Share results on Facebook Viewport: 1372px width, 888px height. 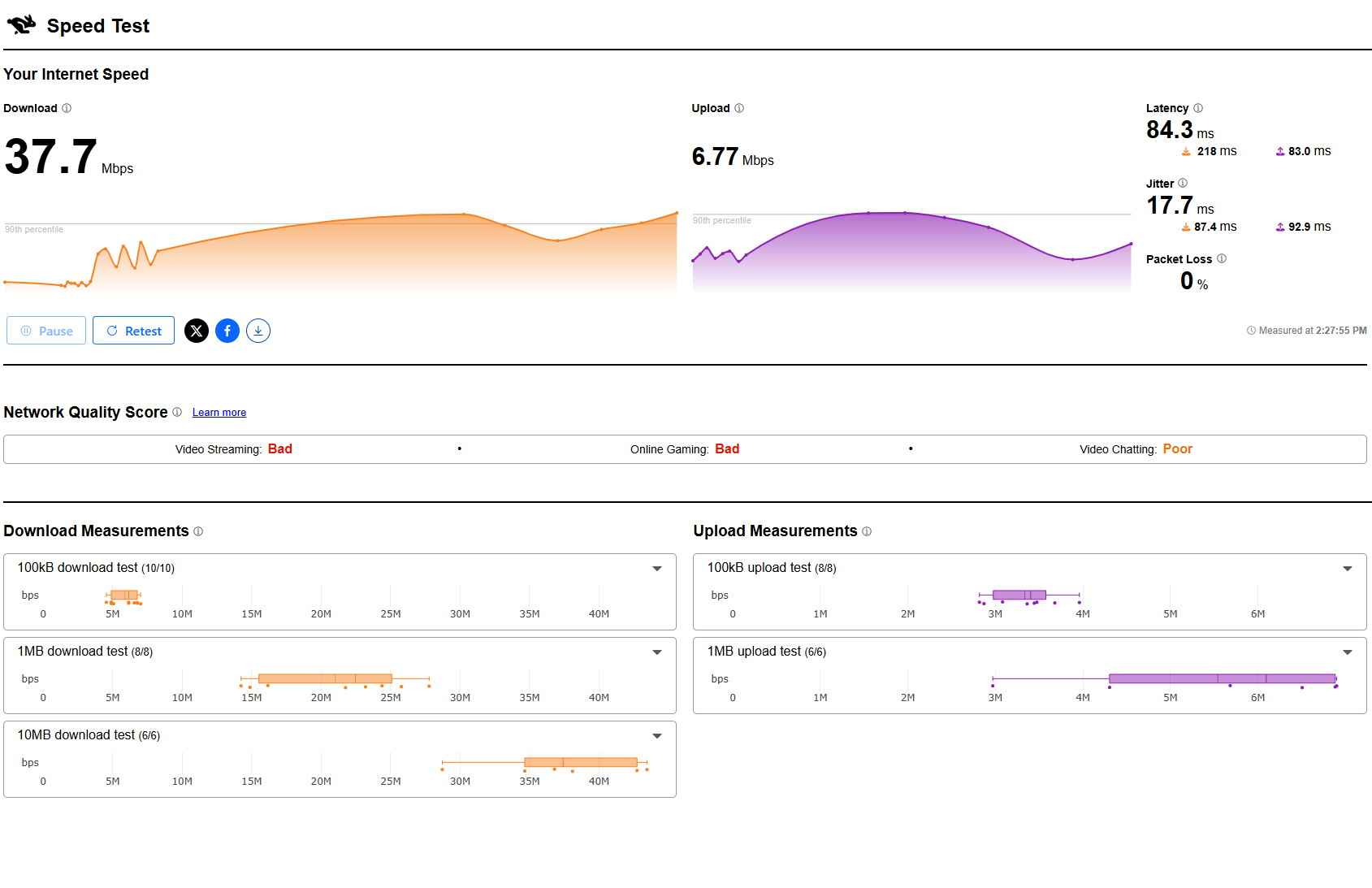[227, 331]
